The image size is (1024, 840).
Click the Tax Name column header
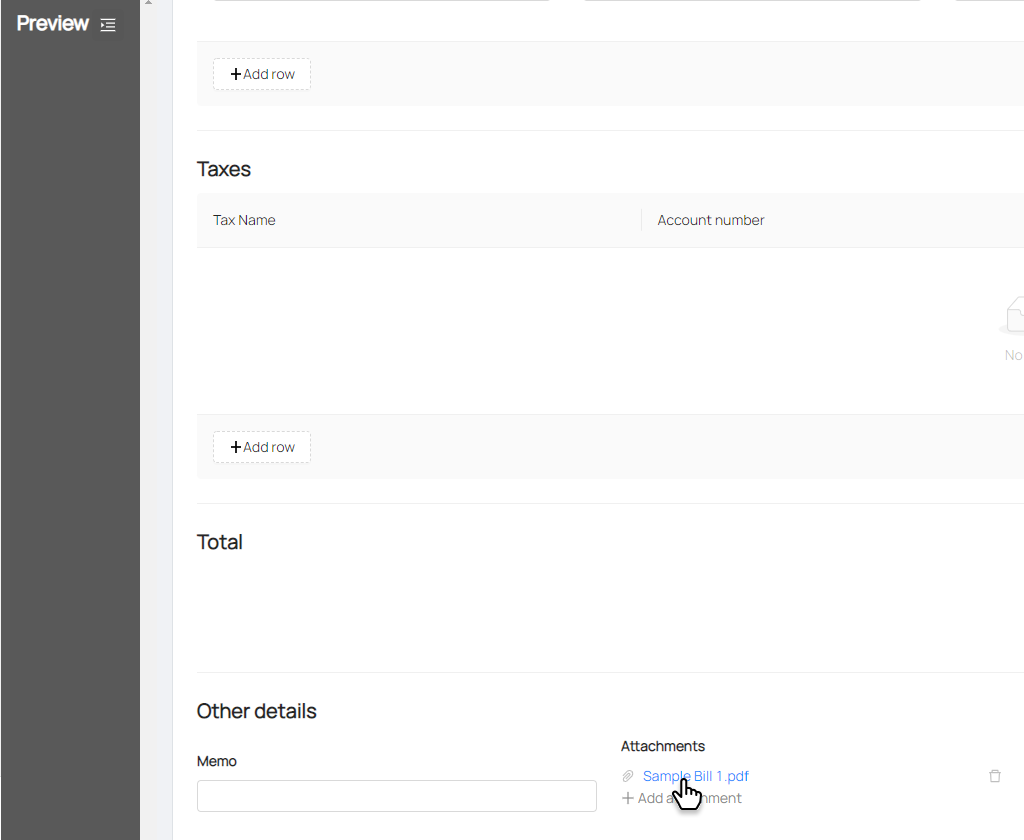[244, 220]
